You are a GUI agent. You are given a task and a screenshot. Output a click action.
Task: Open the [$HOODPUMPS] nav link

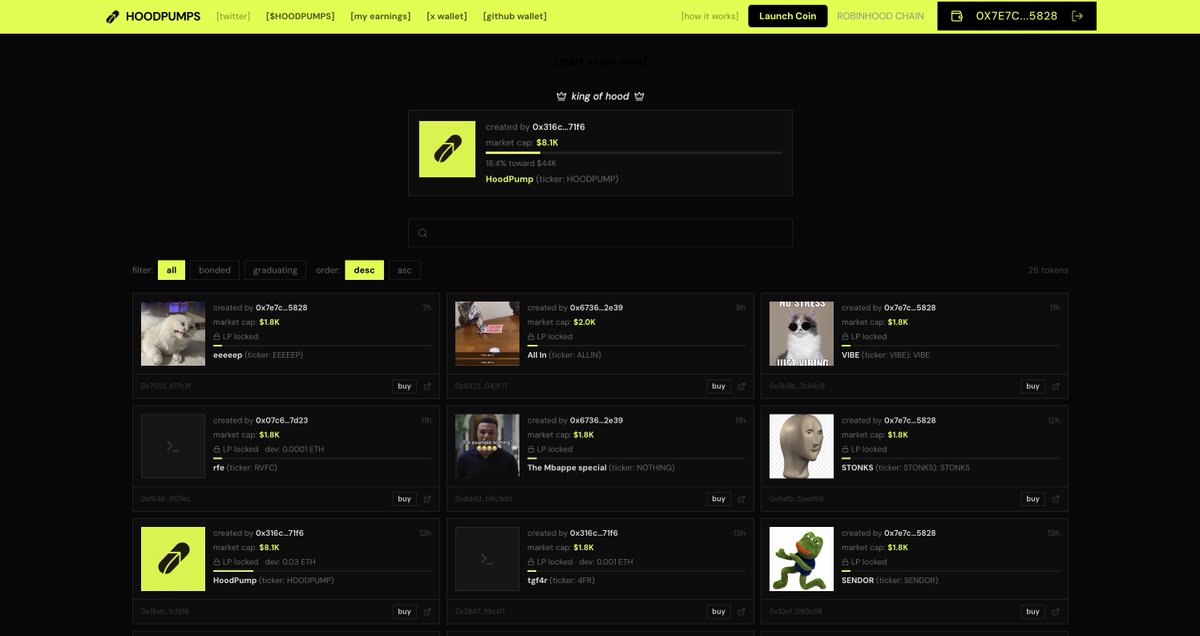click(300, 16)
